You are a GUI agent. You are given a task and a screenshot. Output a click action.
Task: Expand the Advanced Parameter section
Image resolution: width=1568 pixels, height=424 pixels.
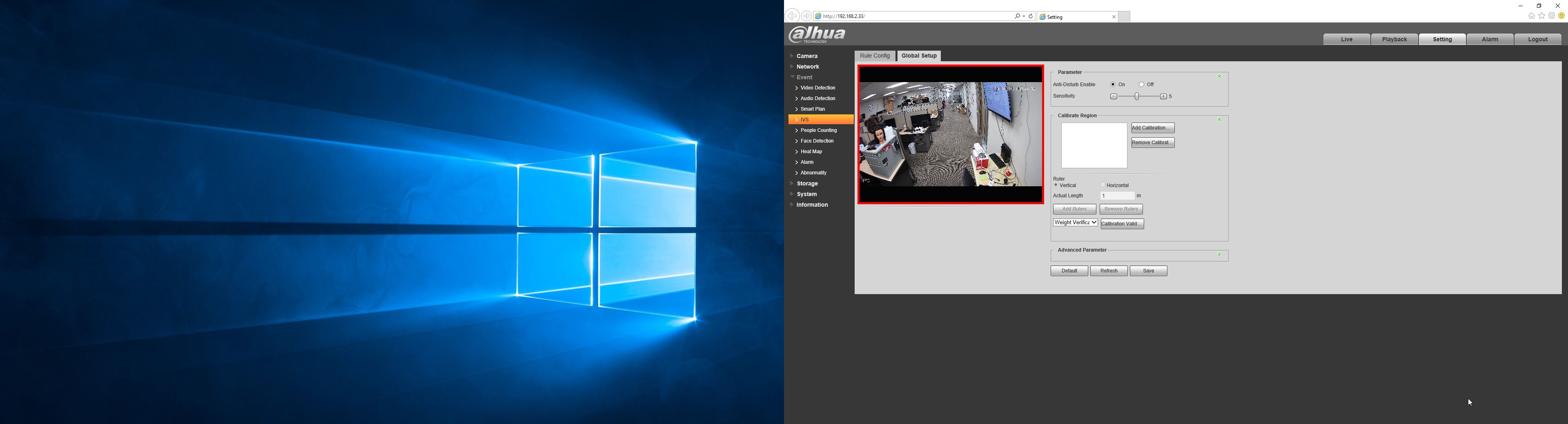[1219, 254]
